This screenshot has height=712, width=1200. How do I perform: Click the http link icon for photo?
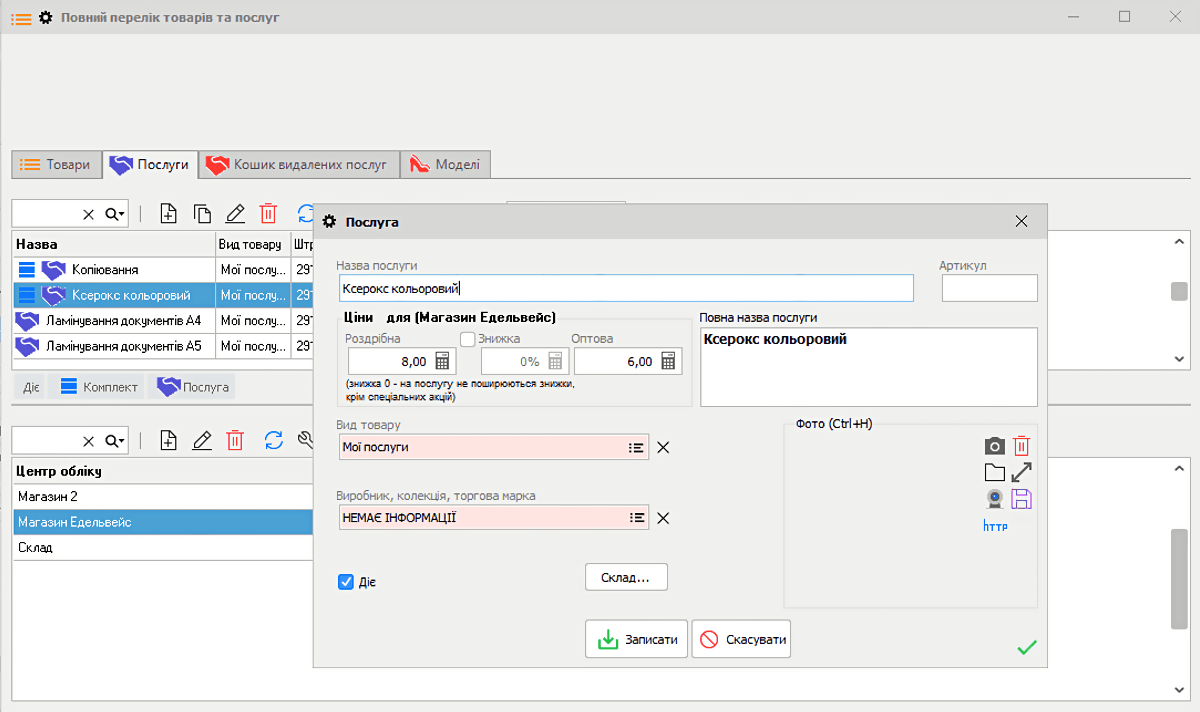996,525
